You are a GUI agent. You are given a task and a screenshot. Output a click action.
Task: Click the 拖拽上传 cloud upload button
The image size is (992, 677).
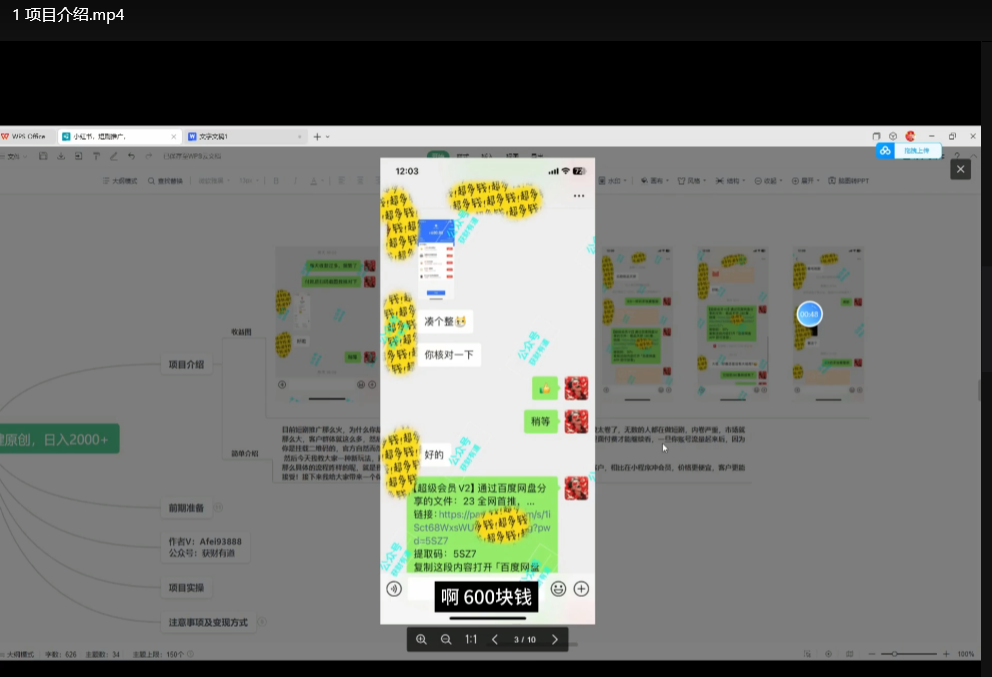[x=909, y=151]
